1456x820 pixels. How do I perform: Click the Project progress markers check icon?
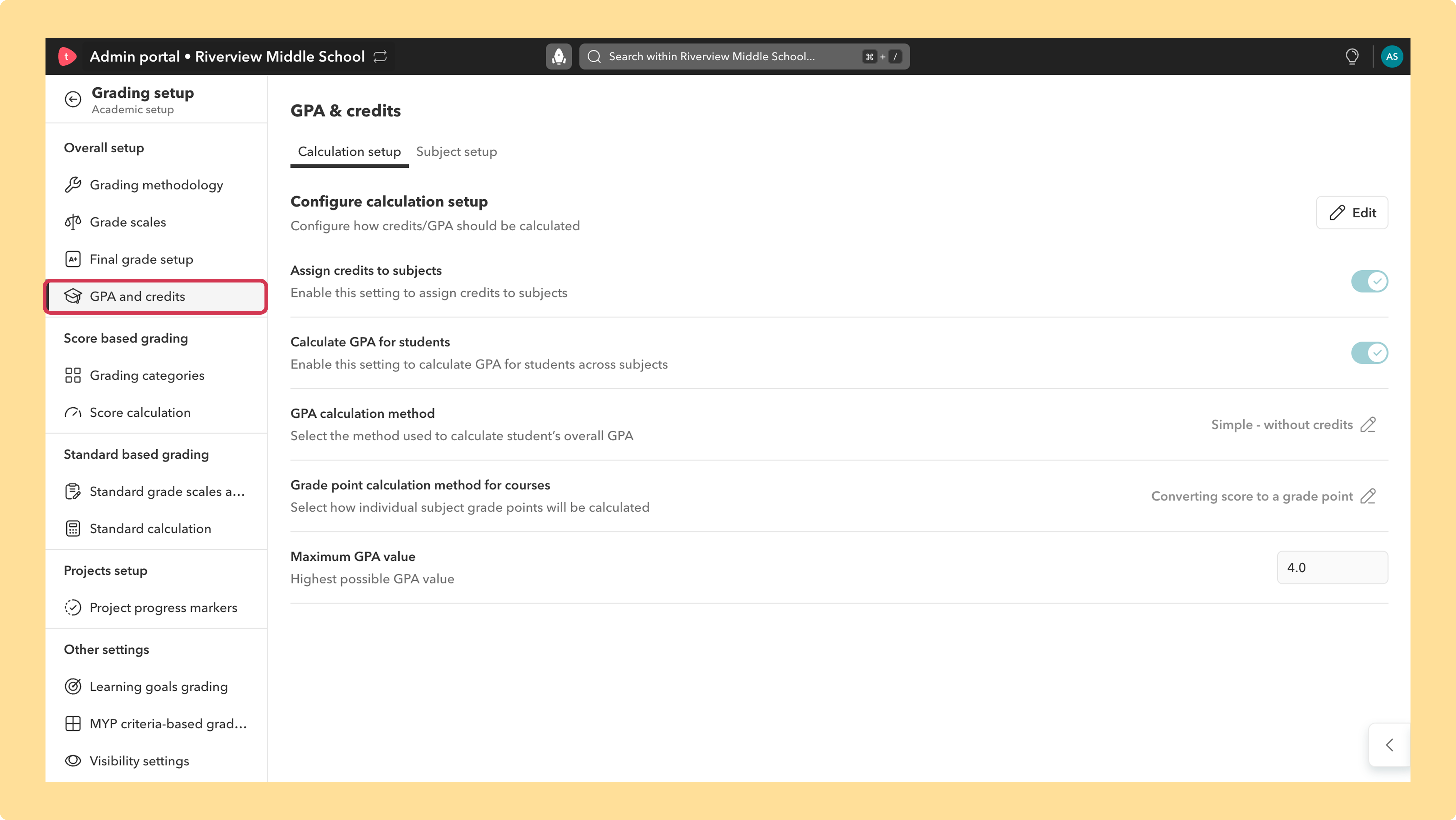[x=73, y=607]
